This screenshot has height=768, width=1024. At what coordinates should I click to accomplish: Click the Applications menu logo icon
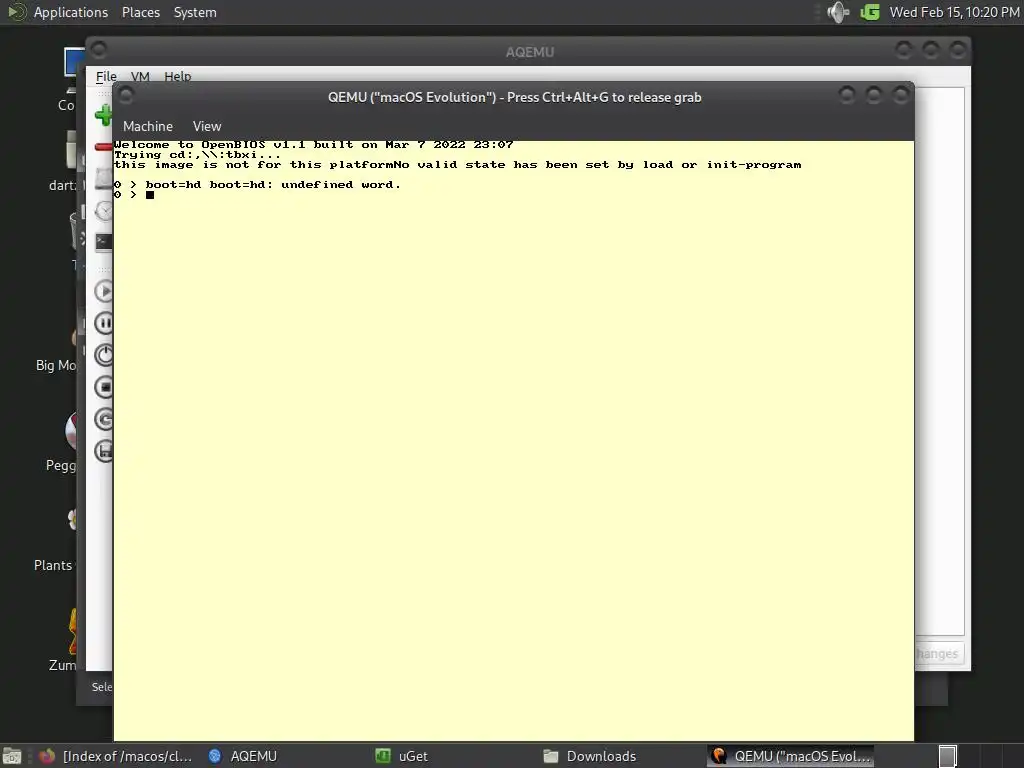click(x=16, y=12)
